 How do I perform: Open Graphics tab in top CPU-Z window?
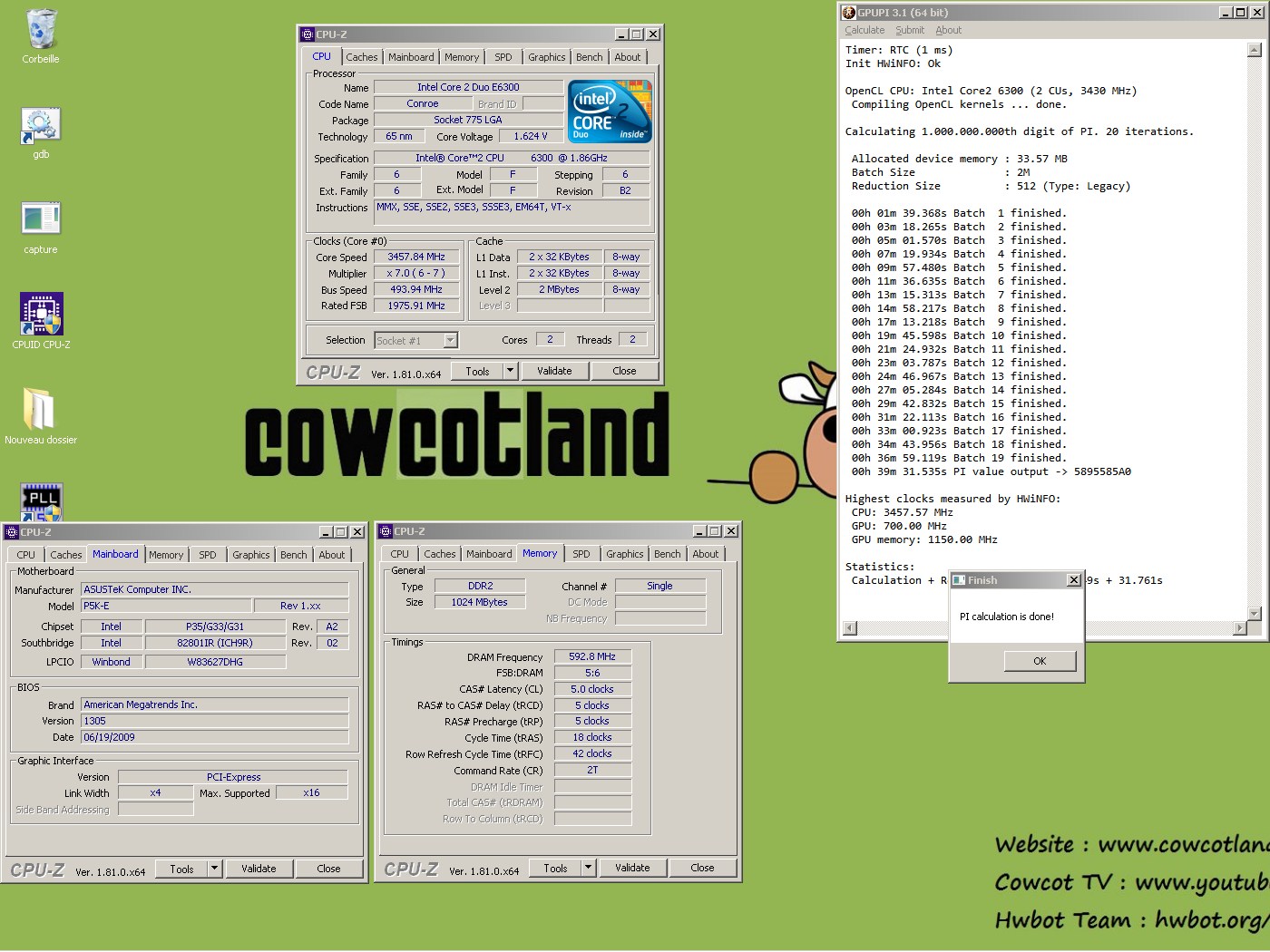pos(547,57)
